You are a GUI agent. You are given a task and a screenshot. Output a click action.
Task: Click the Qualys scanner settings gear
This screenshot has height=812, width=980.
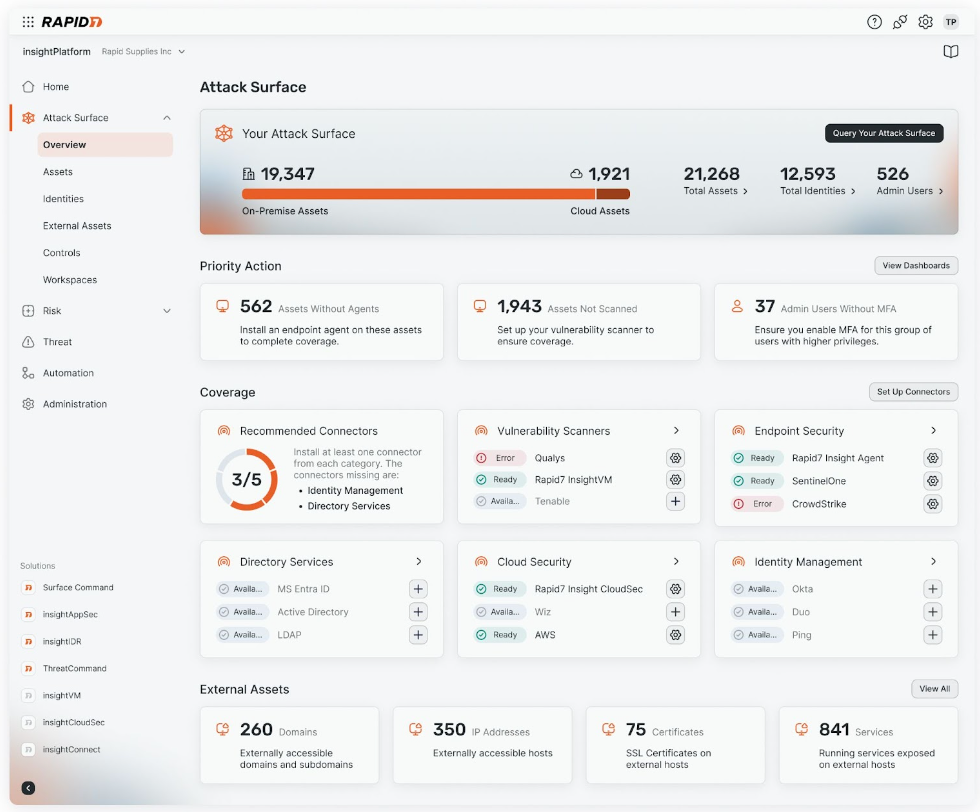coord(675,457)
